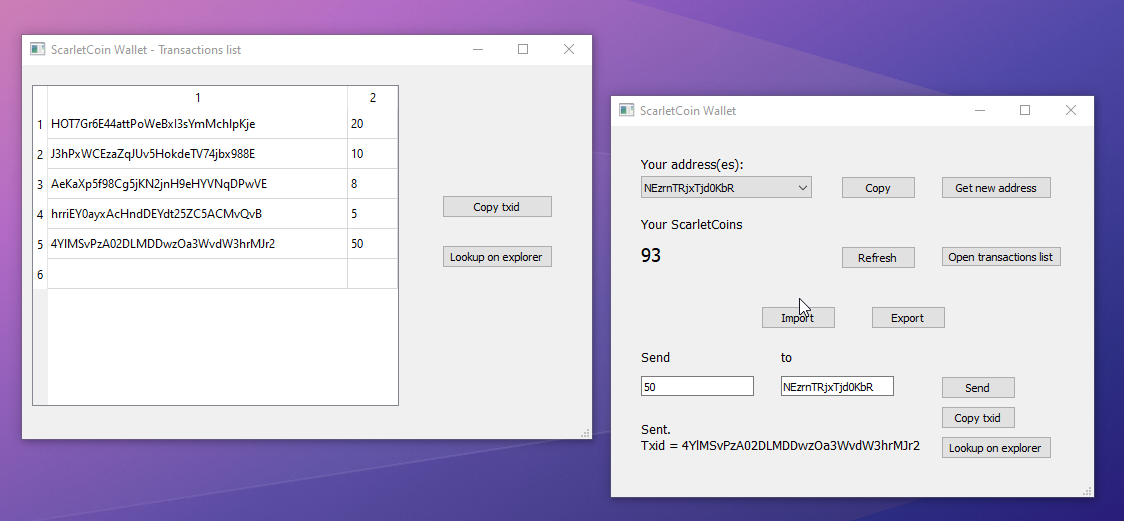Image resolution: width=1124 pixels, height=521 pixels.
Task: Click Lookup on explorer in the wallet window
Action: click(x=996, y=448)
